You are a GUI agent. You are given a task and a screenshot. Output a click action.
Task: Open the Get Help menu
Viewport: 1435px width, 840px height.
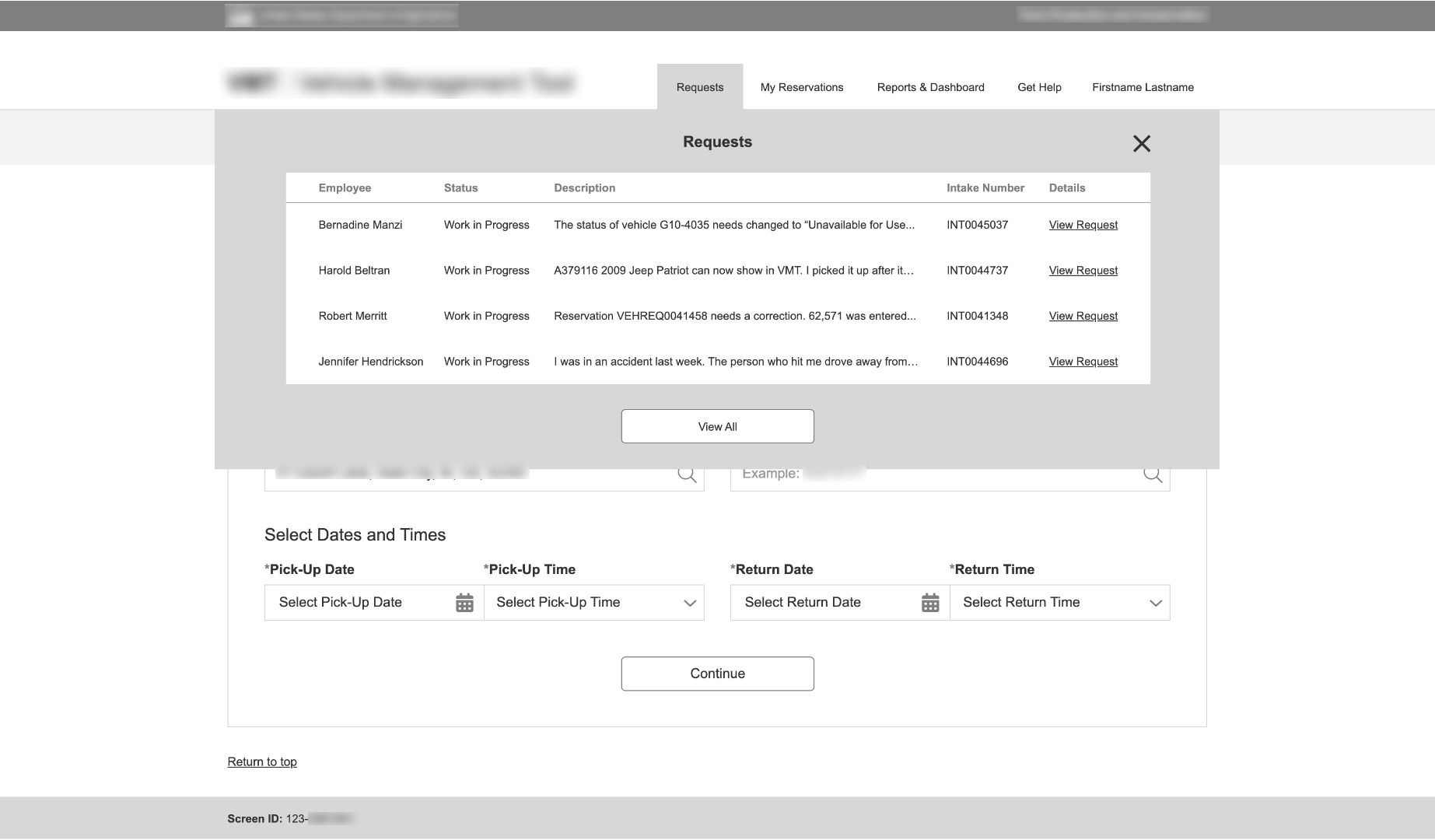click(1038, 87)
